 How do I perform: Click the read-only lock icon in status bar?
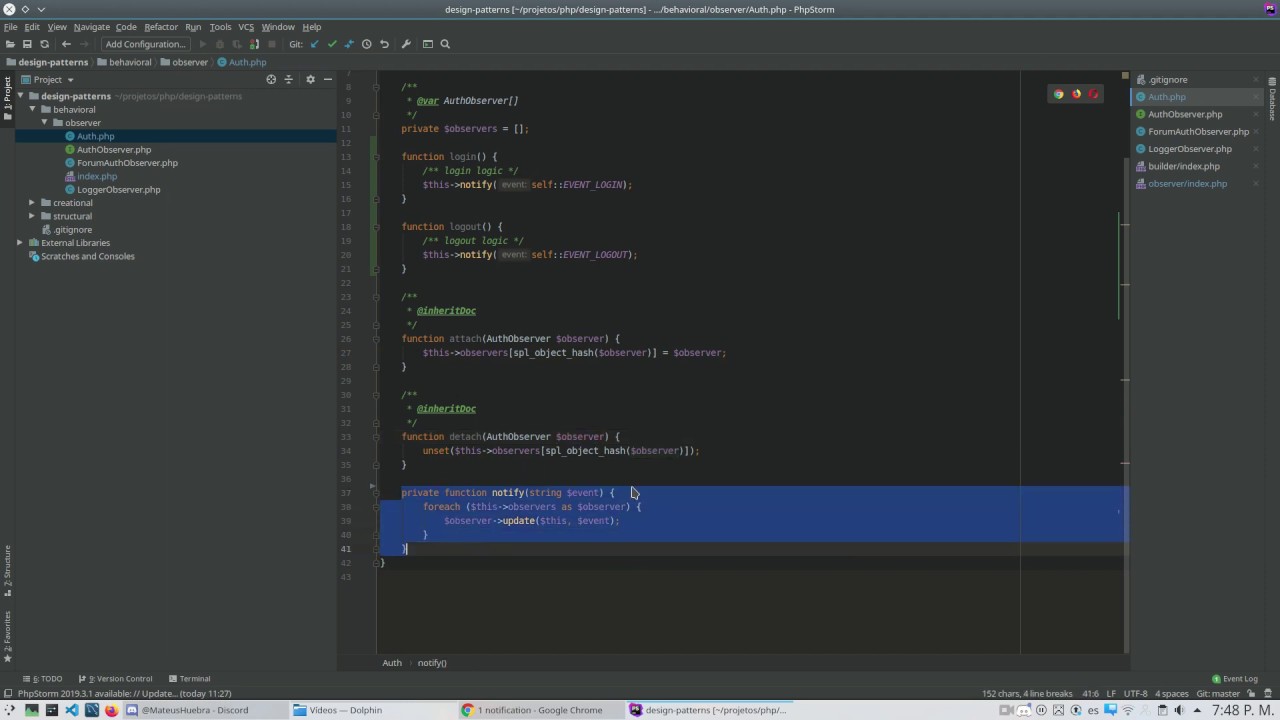tap(1250, 693)
